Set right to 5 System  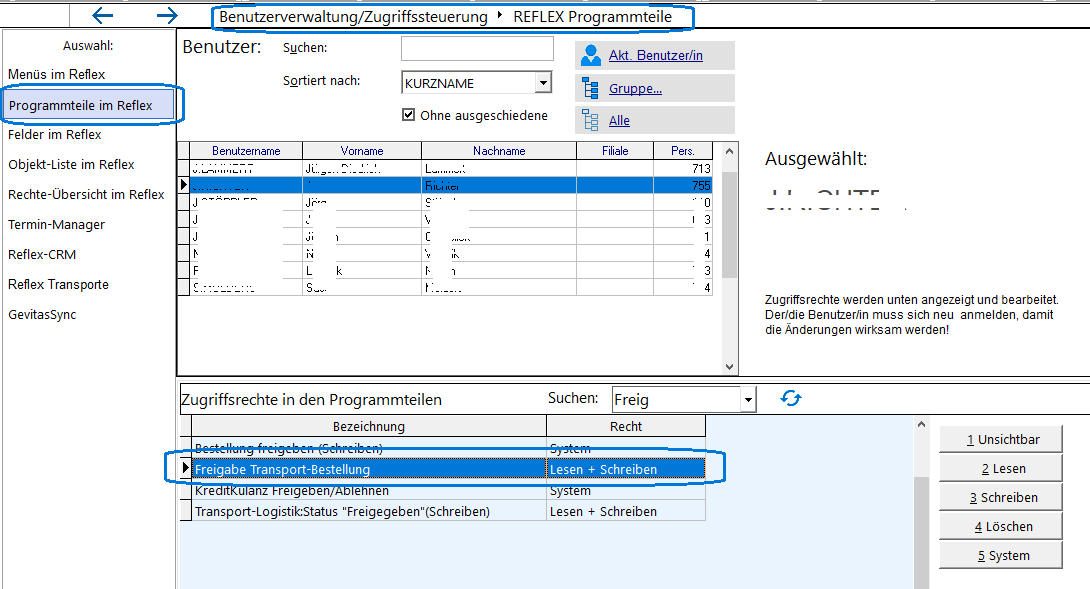pos(1001,556)
